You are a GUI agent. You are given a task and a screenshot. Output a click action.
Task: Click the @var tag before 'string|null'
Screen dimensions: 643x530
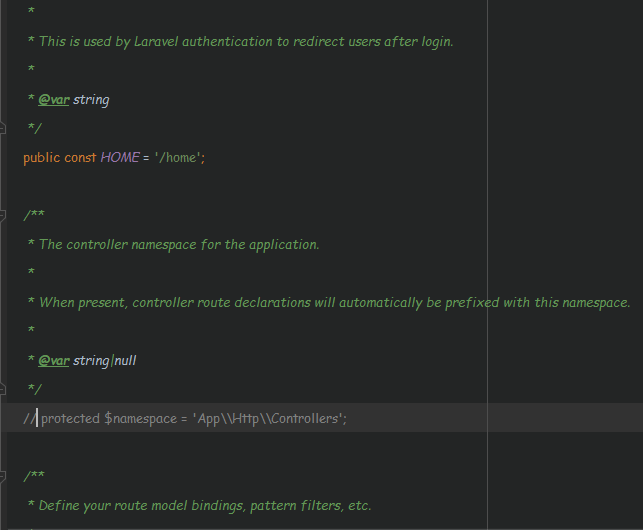point(54,360)
